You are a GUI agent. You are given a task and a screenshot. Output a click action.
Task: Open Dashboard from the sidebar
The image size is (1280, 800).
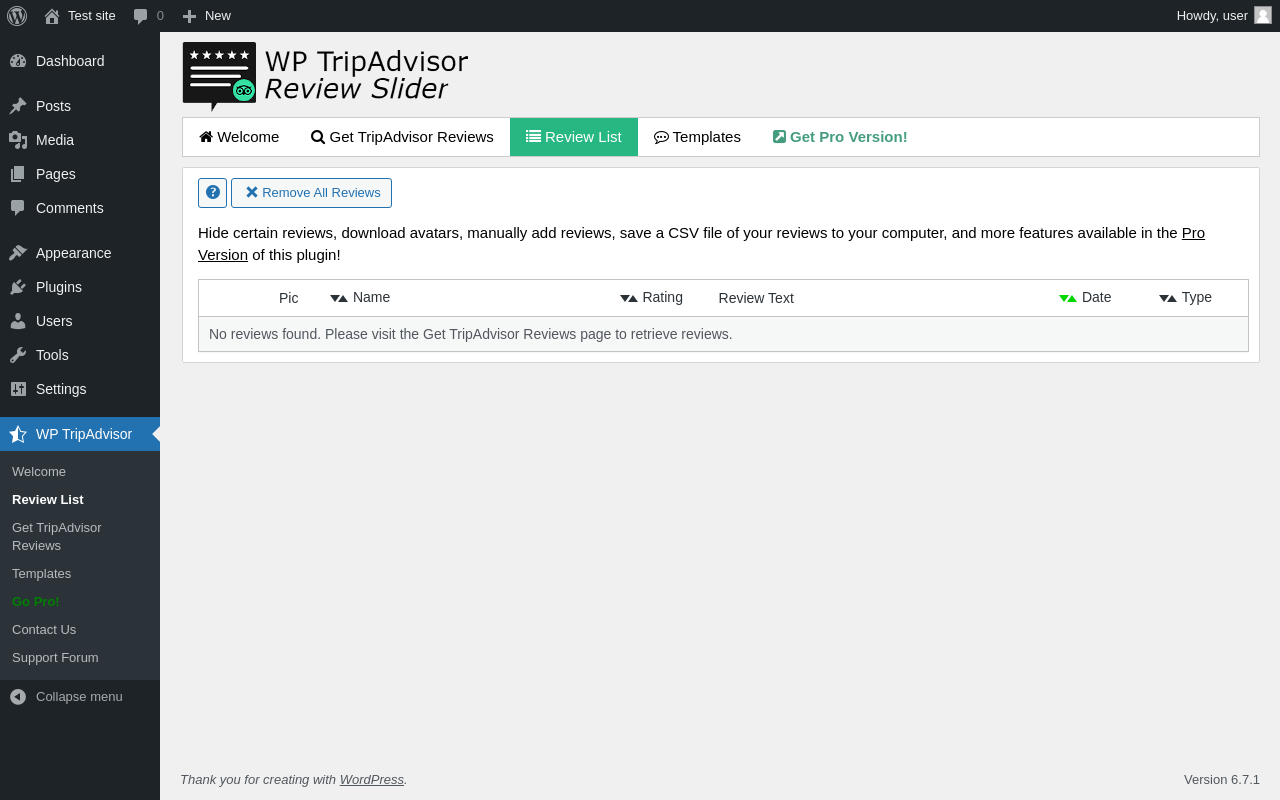point(70,61)
